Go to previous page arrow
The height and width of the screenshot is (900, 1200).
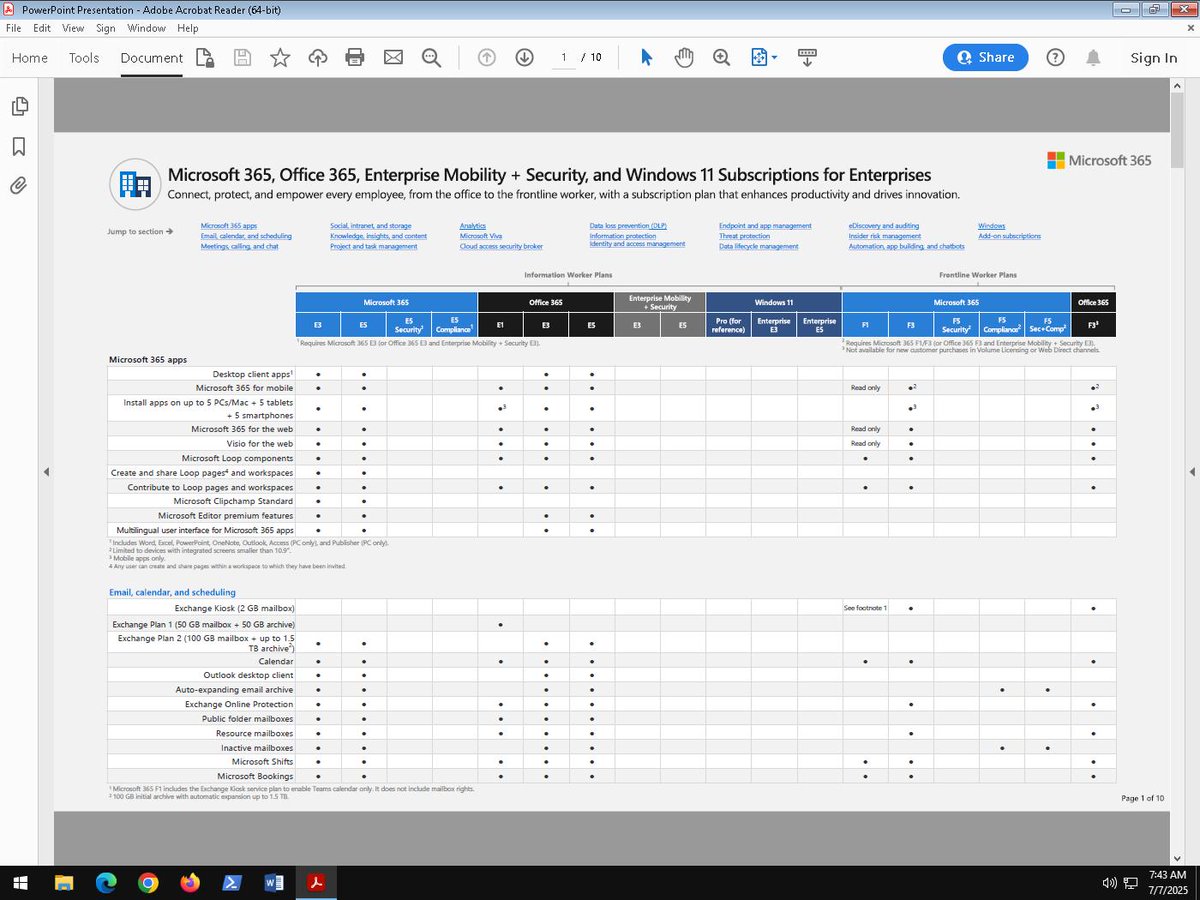pos(487,57)
